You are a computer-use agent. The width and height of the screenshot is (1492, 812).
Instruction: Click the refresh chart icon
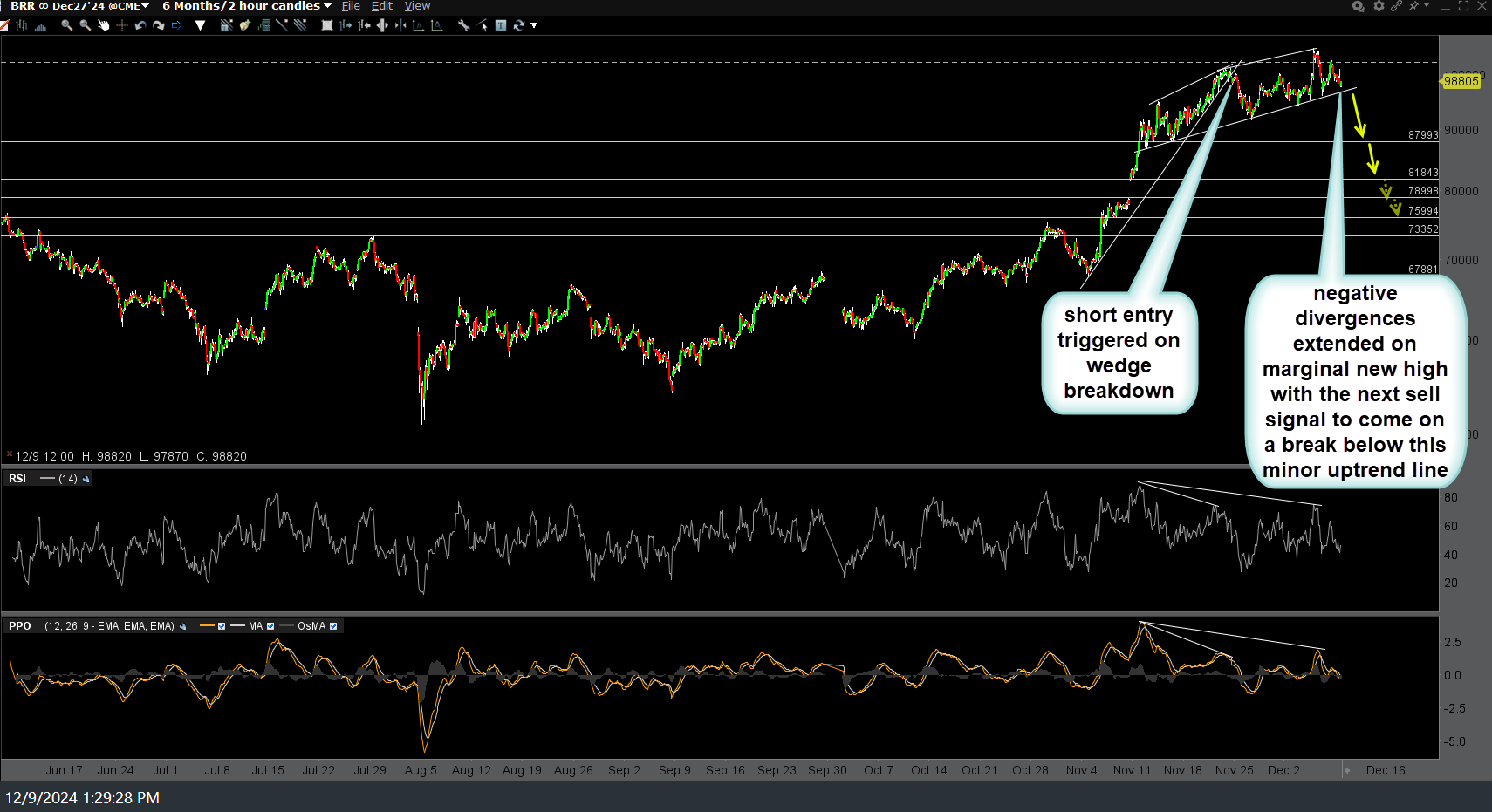tap(519, 25)
